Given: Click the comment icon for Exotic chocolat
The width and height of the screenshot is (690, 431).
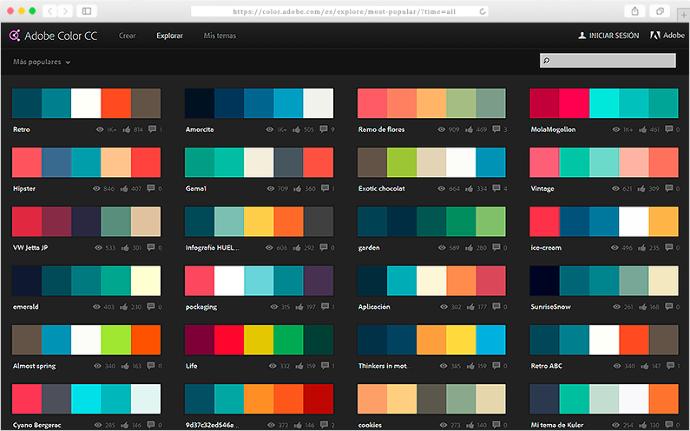Looking at the screenshot, I should (496, 188).
